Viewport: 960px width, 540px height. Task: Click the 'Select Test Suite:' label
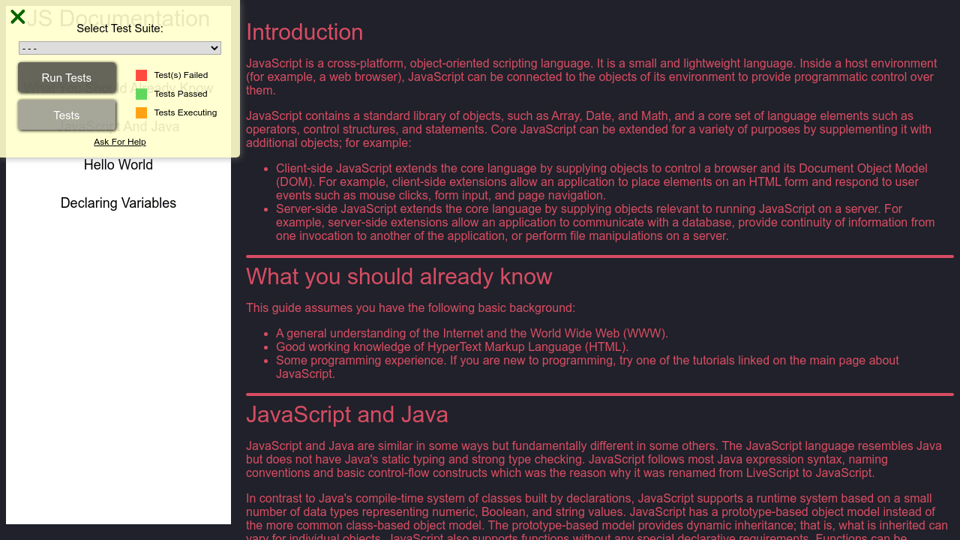(120, 28)
